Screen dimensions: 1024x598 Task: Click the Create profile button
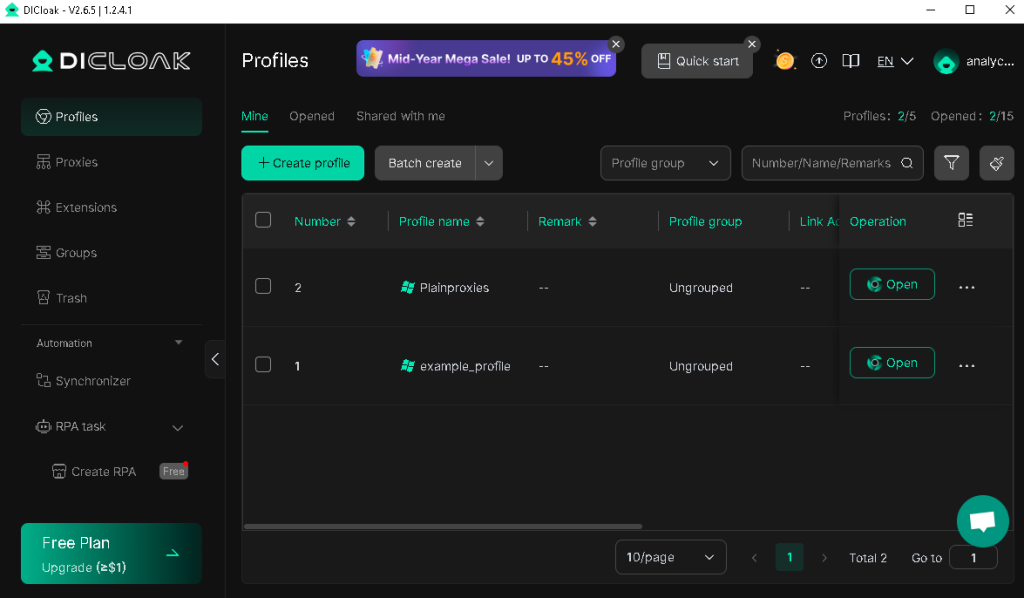click(302, 163)
